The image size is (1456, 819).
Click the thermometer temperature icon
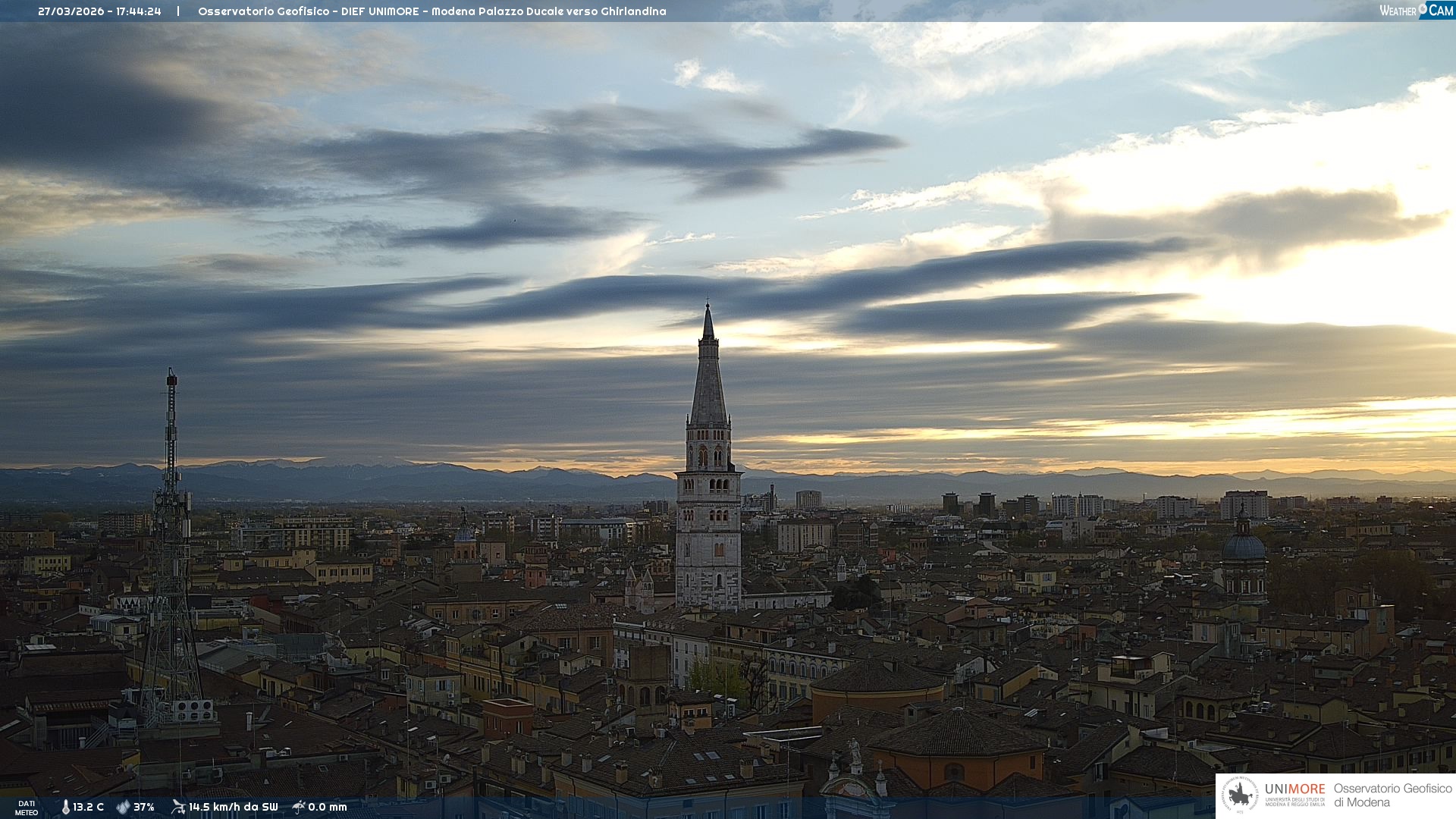tap(66, 808)
